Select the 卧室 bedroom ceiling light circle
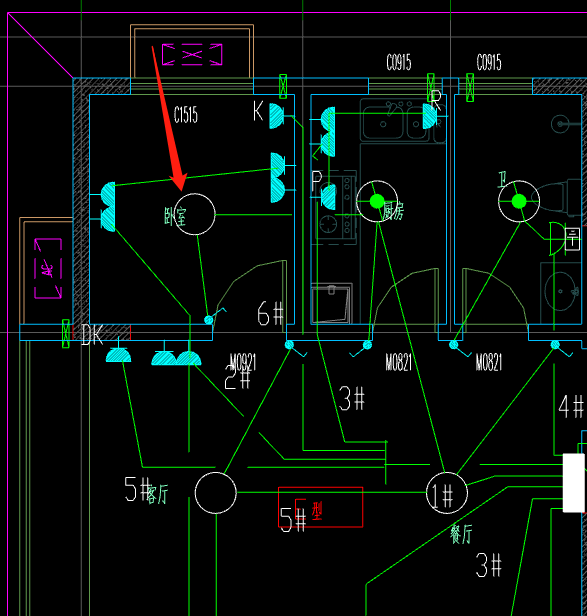 [x=194, y=214]
